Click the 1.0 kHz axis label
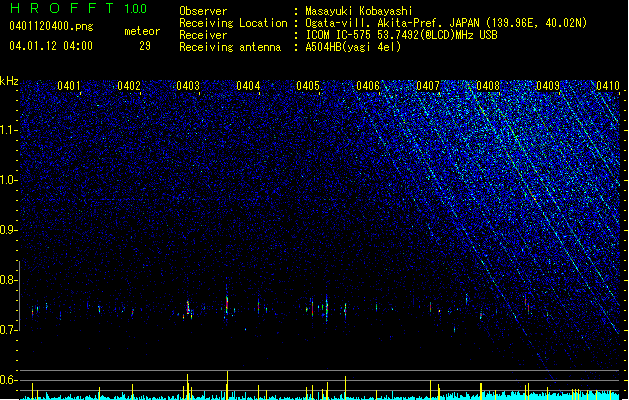Image resolution: width=629 pixels, height=400 pixels. (8, 180)
